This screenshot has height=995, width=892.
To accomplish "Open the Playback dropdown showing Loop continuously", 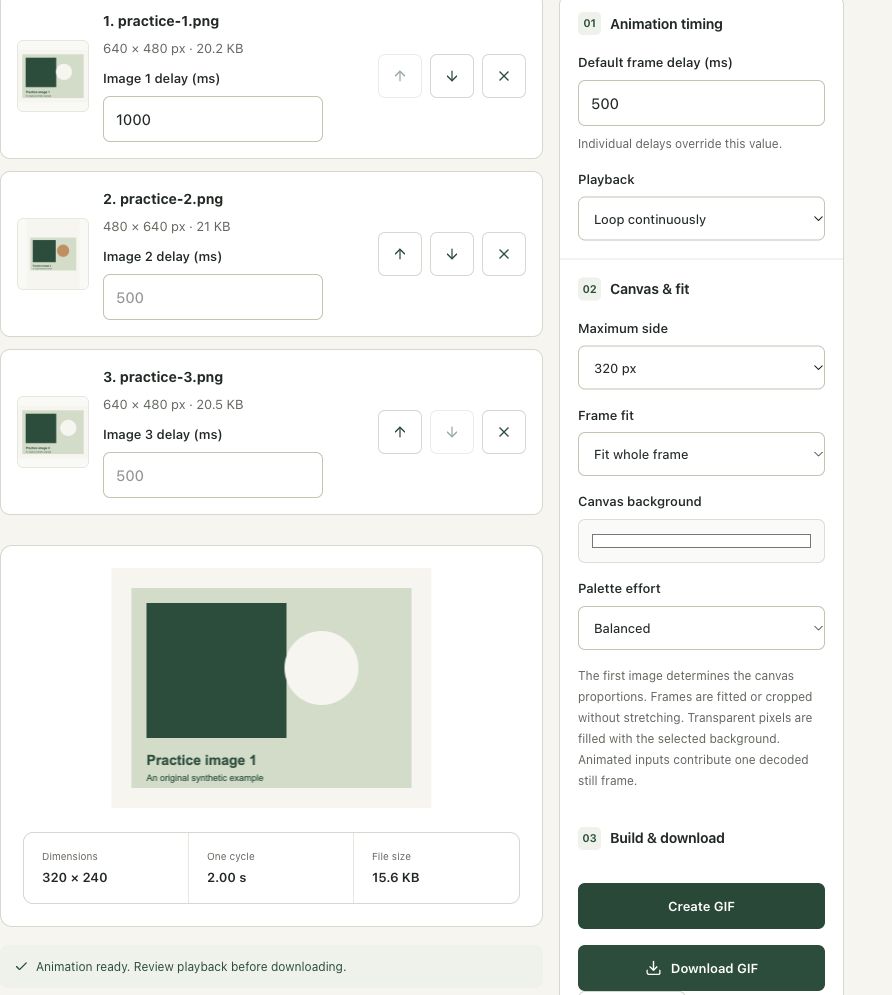I will point(701,219).
